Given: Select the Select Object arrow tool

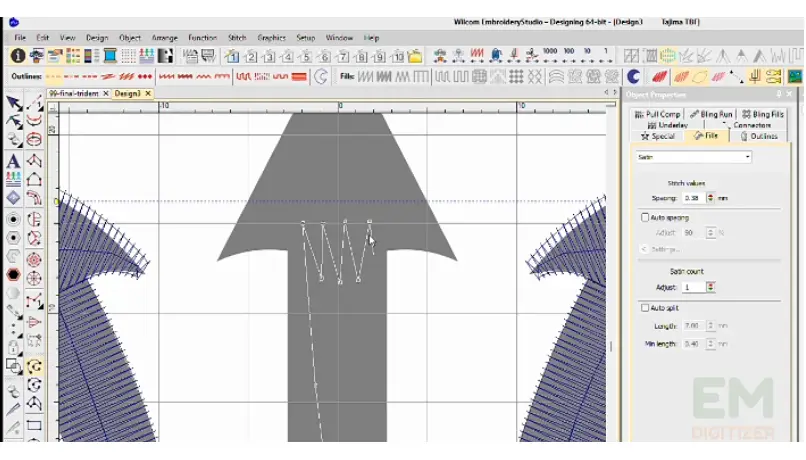Looking at the screenshot, I should pos(14,103).
